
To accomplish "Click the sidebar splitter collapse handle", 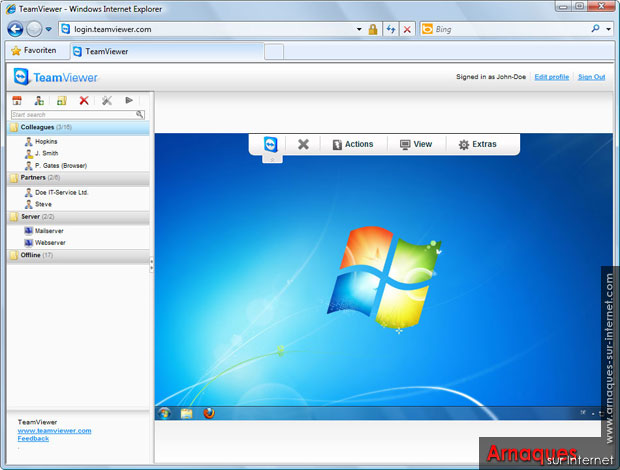I will (151, 264).
